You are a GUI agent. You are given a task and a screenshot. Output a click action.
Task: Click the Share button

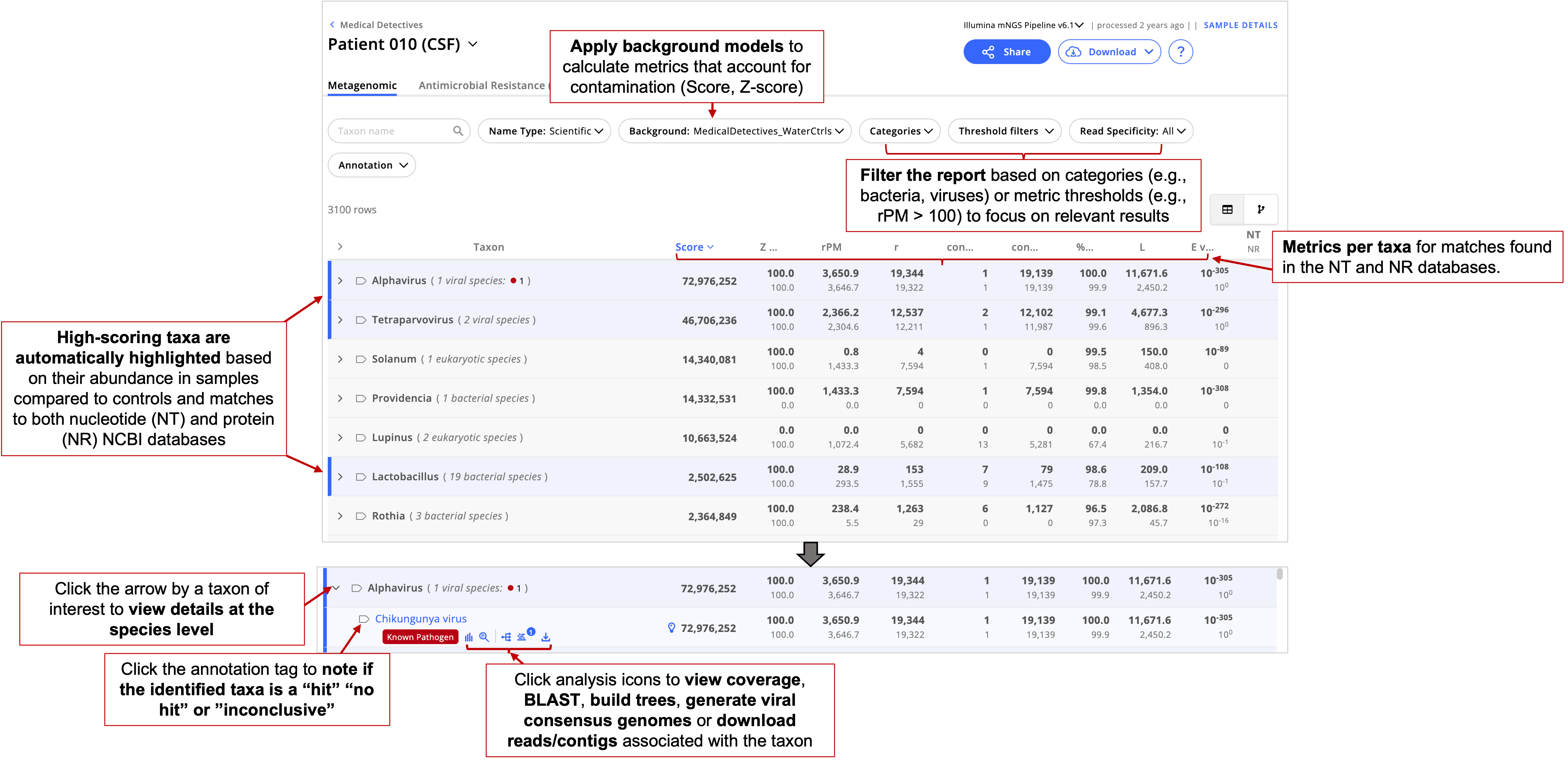(1006, 52)
